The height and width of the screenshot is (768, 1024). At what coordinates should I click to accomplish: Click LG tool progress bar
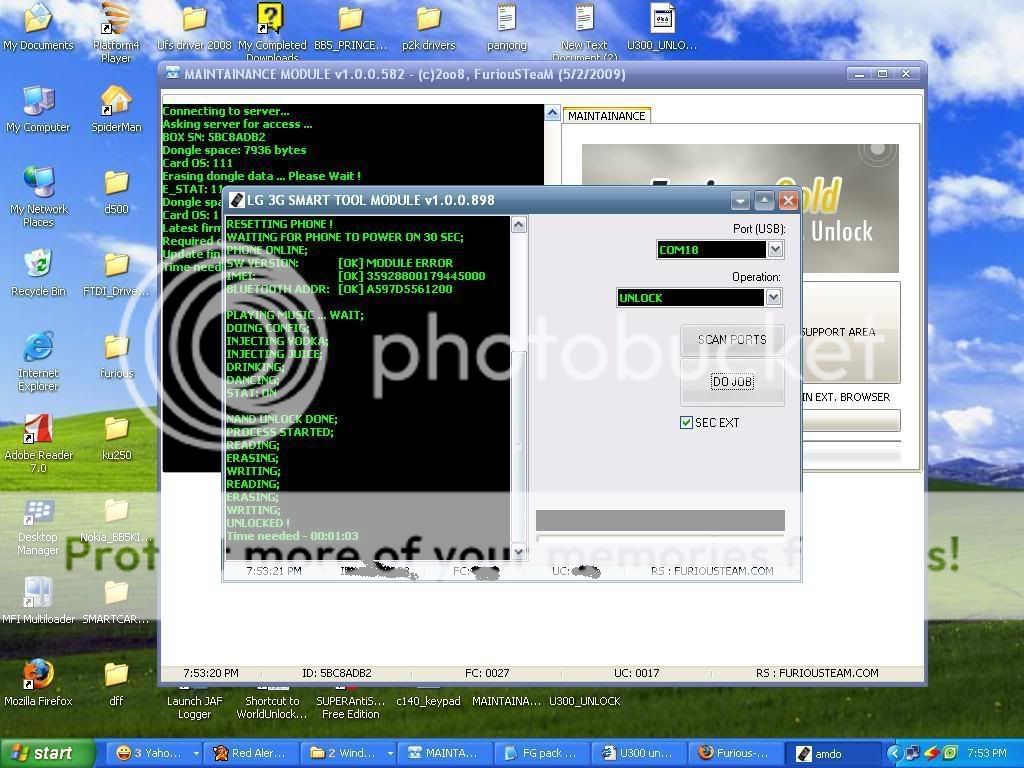(660, 520)
